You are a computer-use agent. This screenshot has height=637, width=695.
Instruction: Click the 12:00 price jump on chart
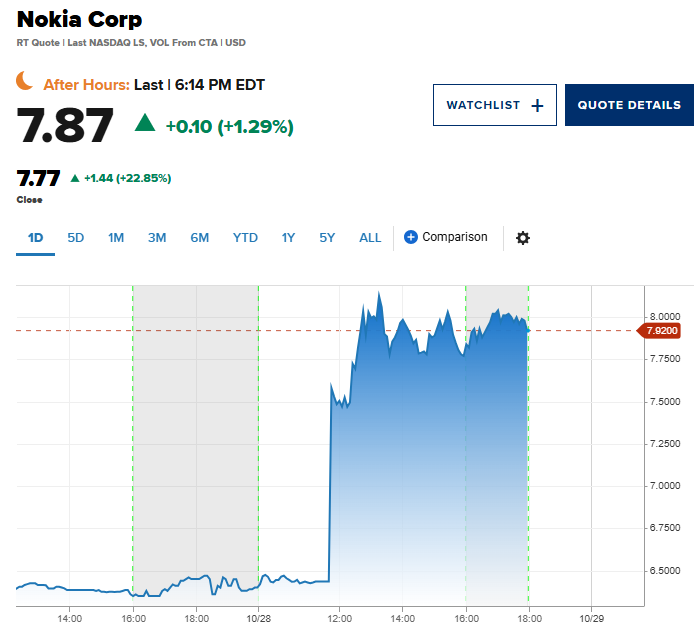(330, 480)
